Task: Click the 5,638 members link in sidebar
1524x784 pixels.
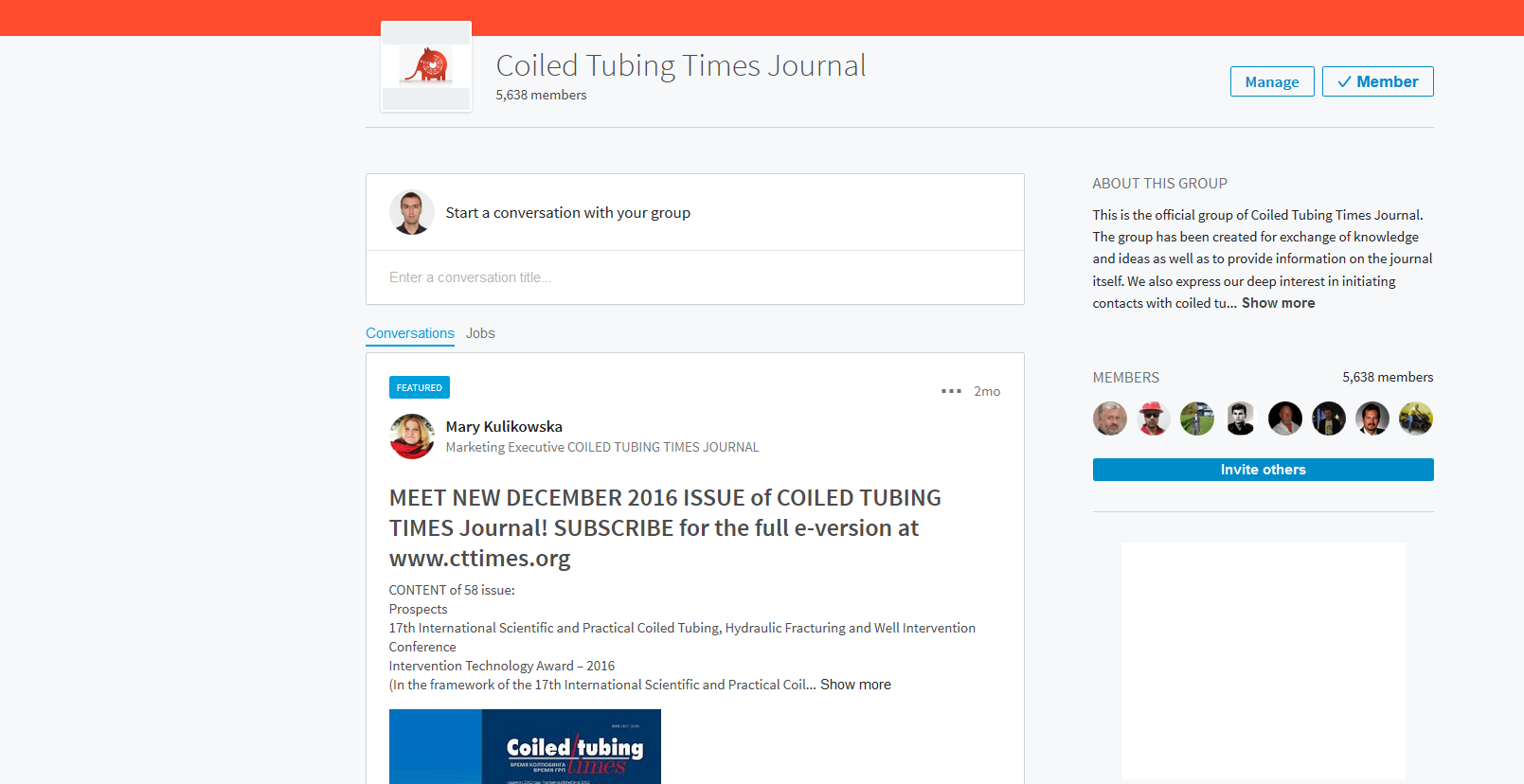Action: pos(1388,377)
